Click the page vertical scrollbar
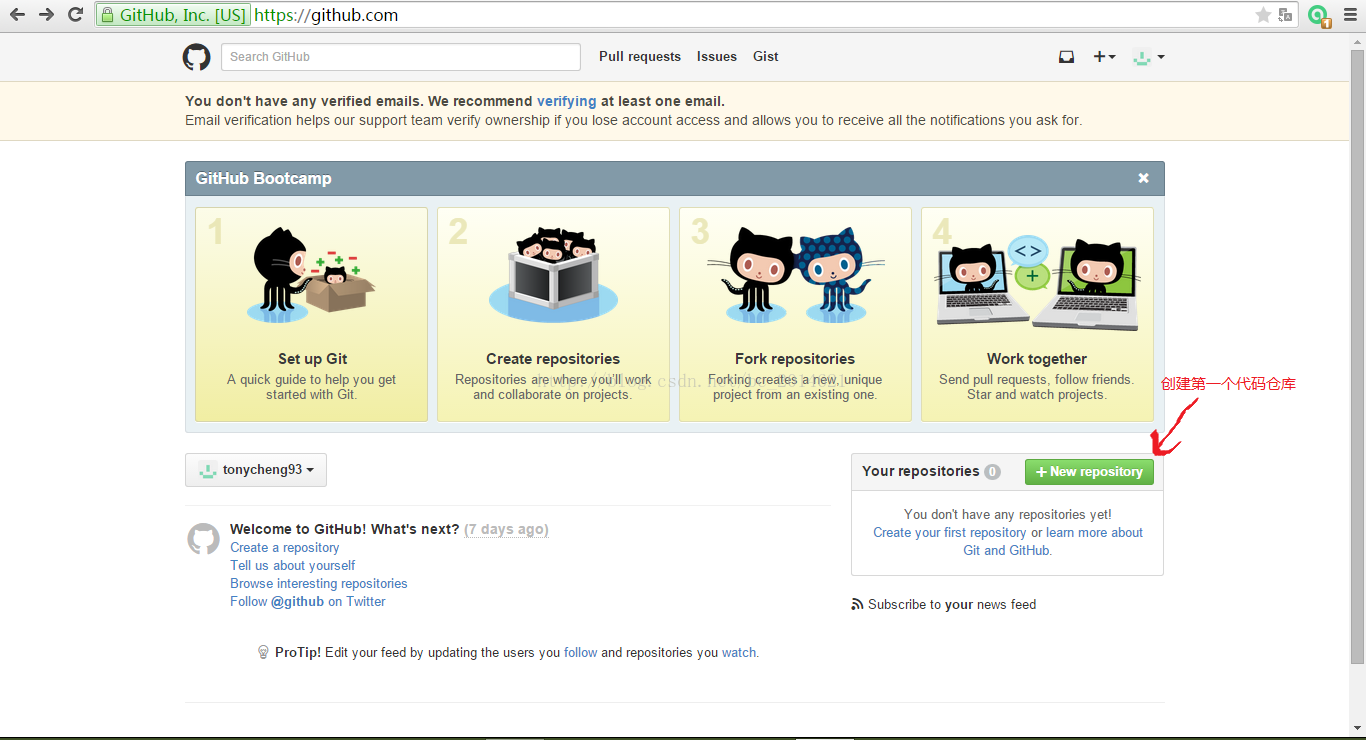Screen dimensions: 1366x740 [x=1357, y=357]
